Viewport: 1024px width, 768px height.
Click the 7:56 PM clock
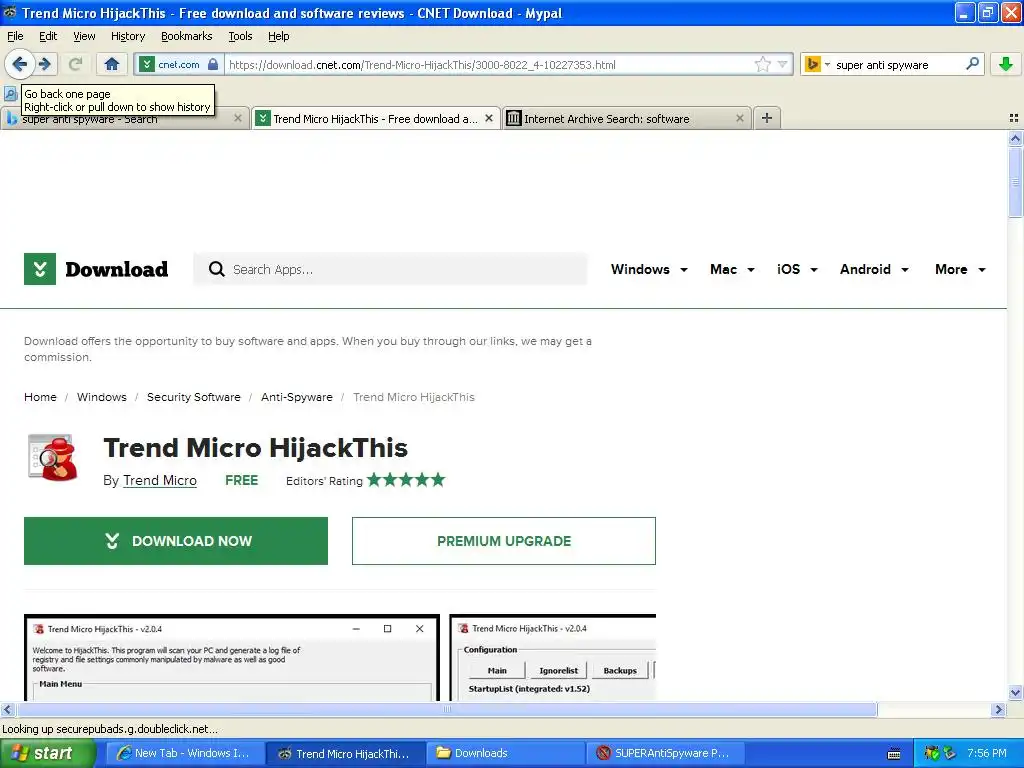click(x=987, y=753)
